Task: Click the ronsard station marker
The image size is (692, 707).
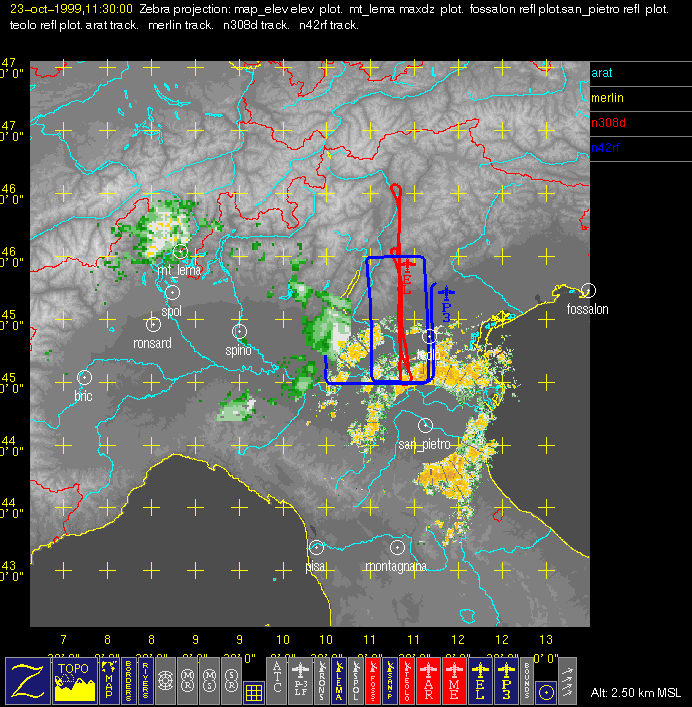Action: click(x=153, y=324)
